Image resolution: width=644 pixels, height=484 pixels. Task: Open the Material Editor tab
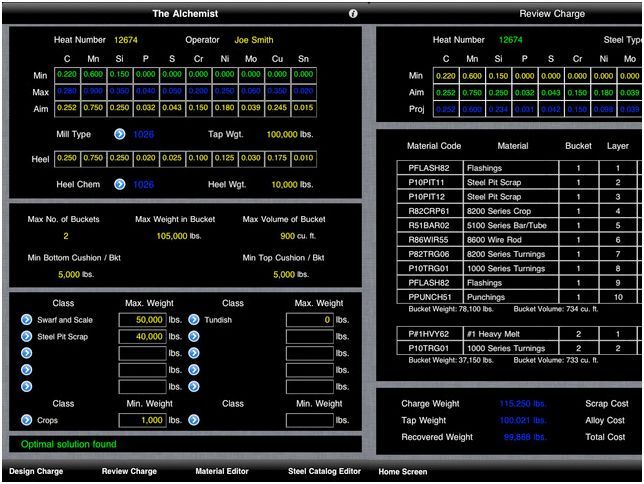(x=223, y=471)
